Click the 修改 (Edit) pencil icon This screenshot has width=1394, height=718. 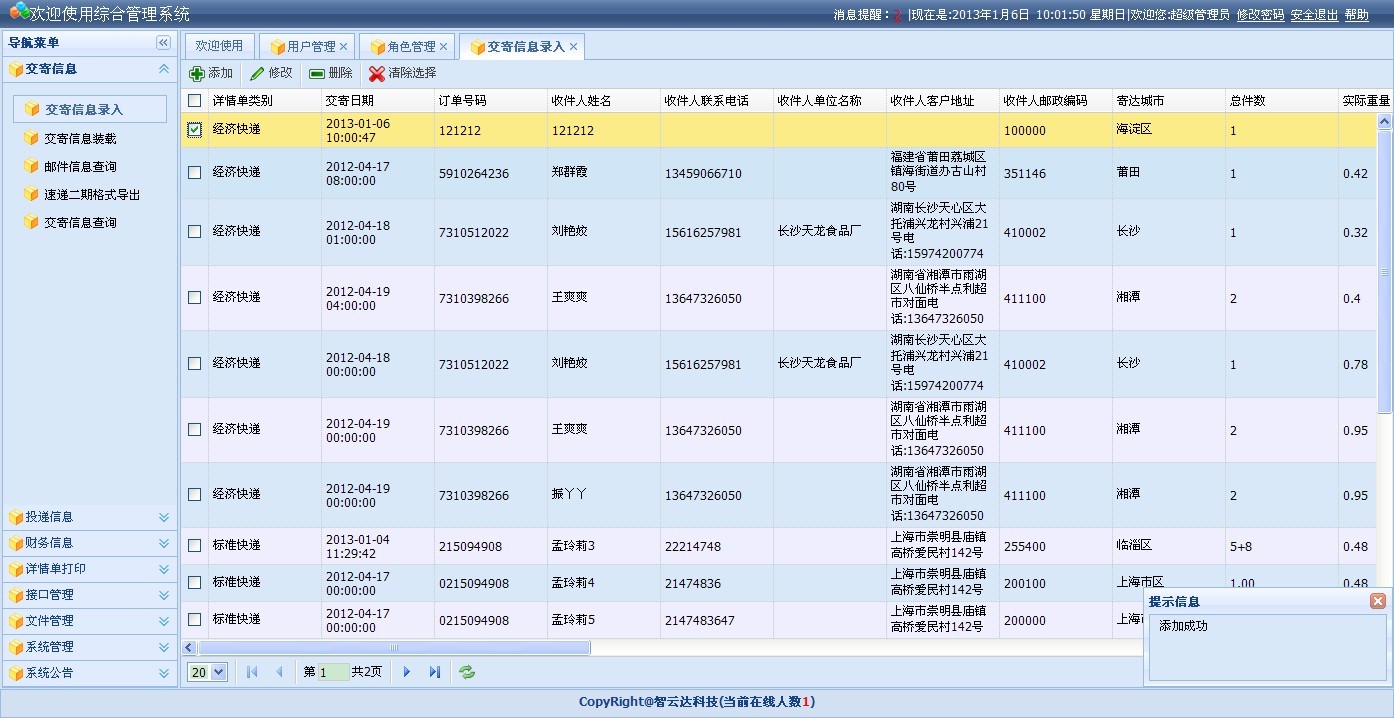click(x=257, y=73)
